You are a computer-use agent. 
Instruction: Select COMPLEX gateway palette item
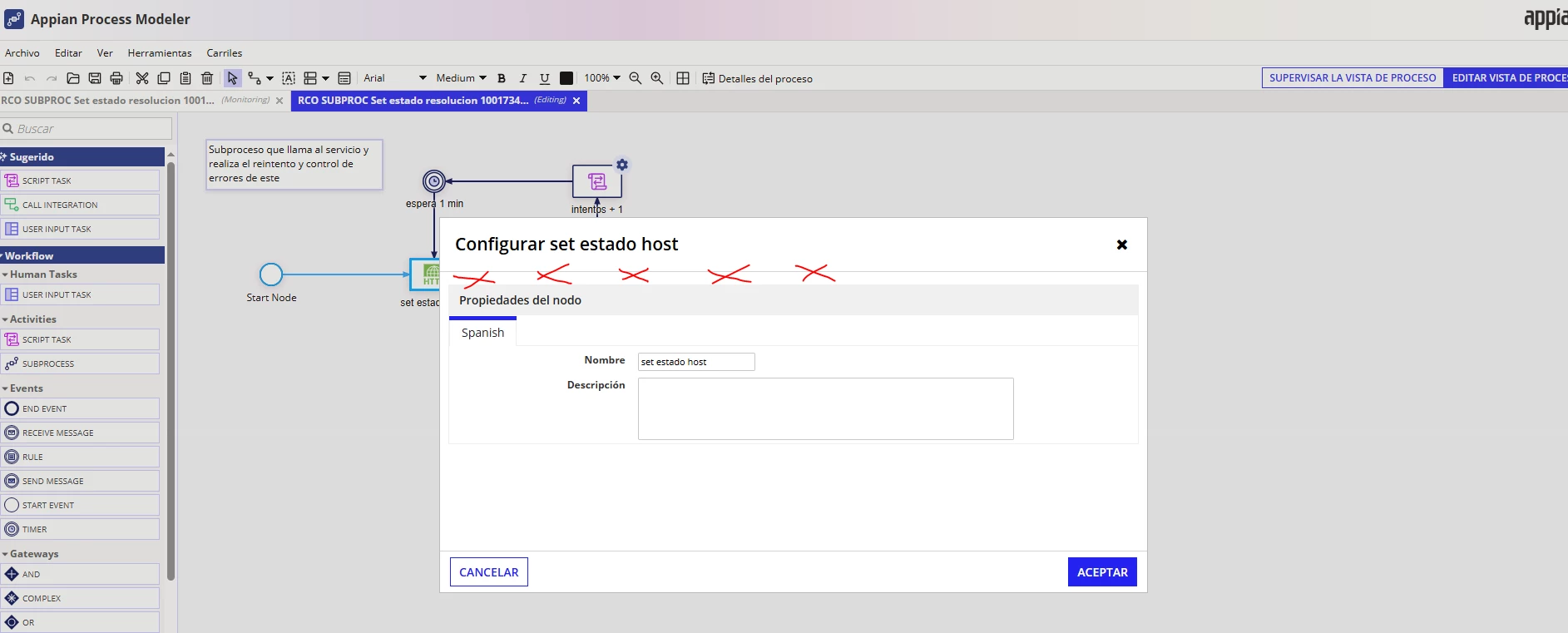pyautogui.click(x=80, y=598)
